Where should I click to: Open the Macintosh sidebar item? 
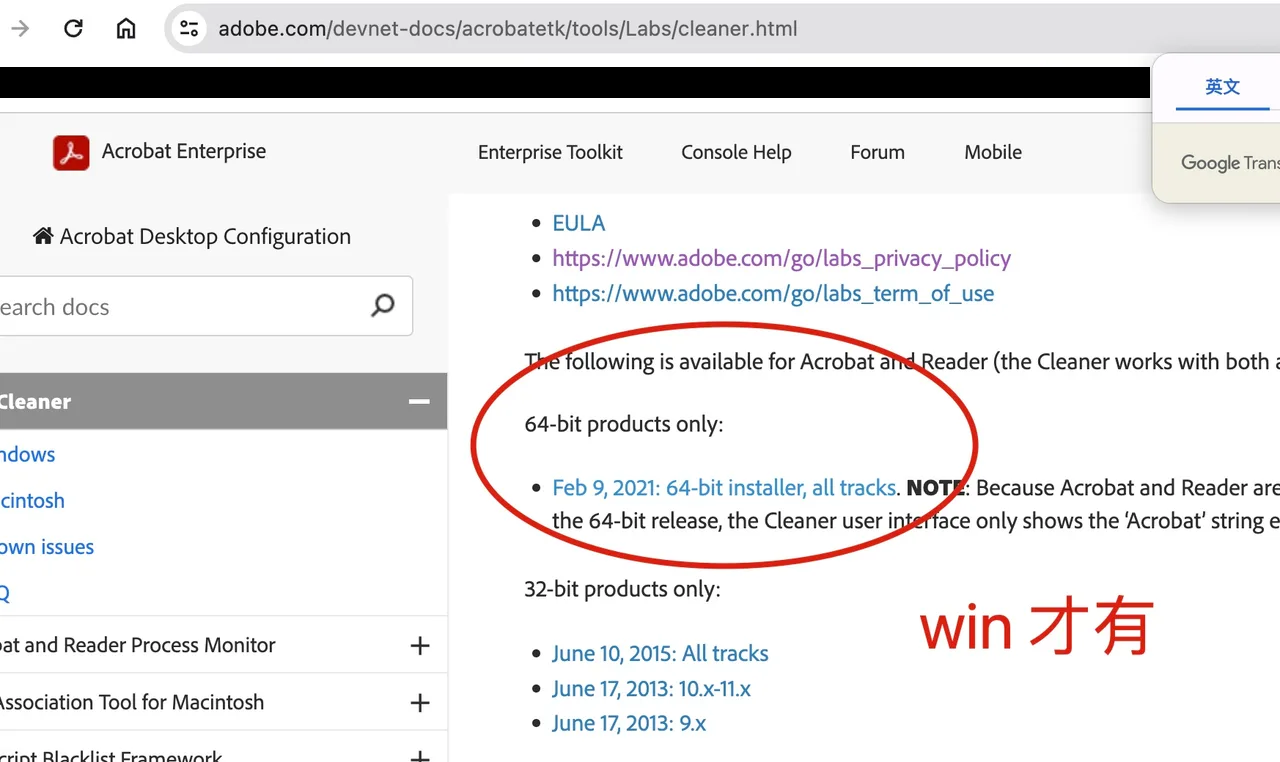pos(32,501)
